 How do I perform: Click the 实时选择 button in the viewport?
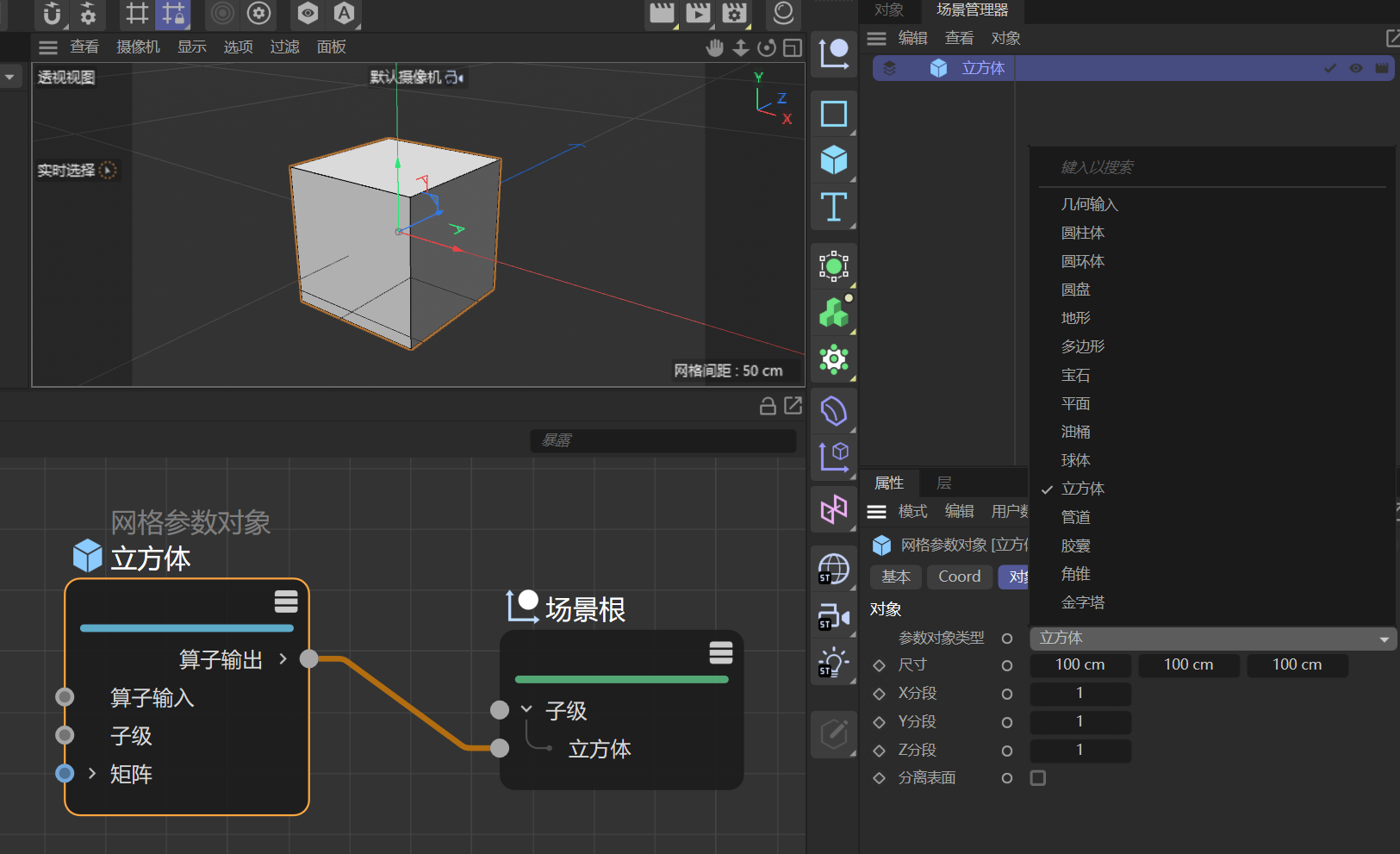[x=78, y=170]
